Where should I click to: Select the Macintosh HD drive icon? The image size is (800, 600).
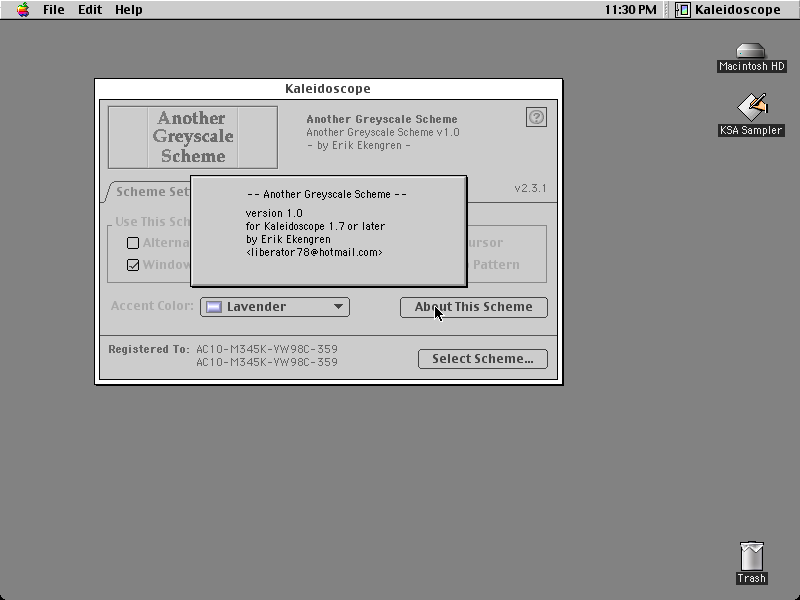pos(751,57)
